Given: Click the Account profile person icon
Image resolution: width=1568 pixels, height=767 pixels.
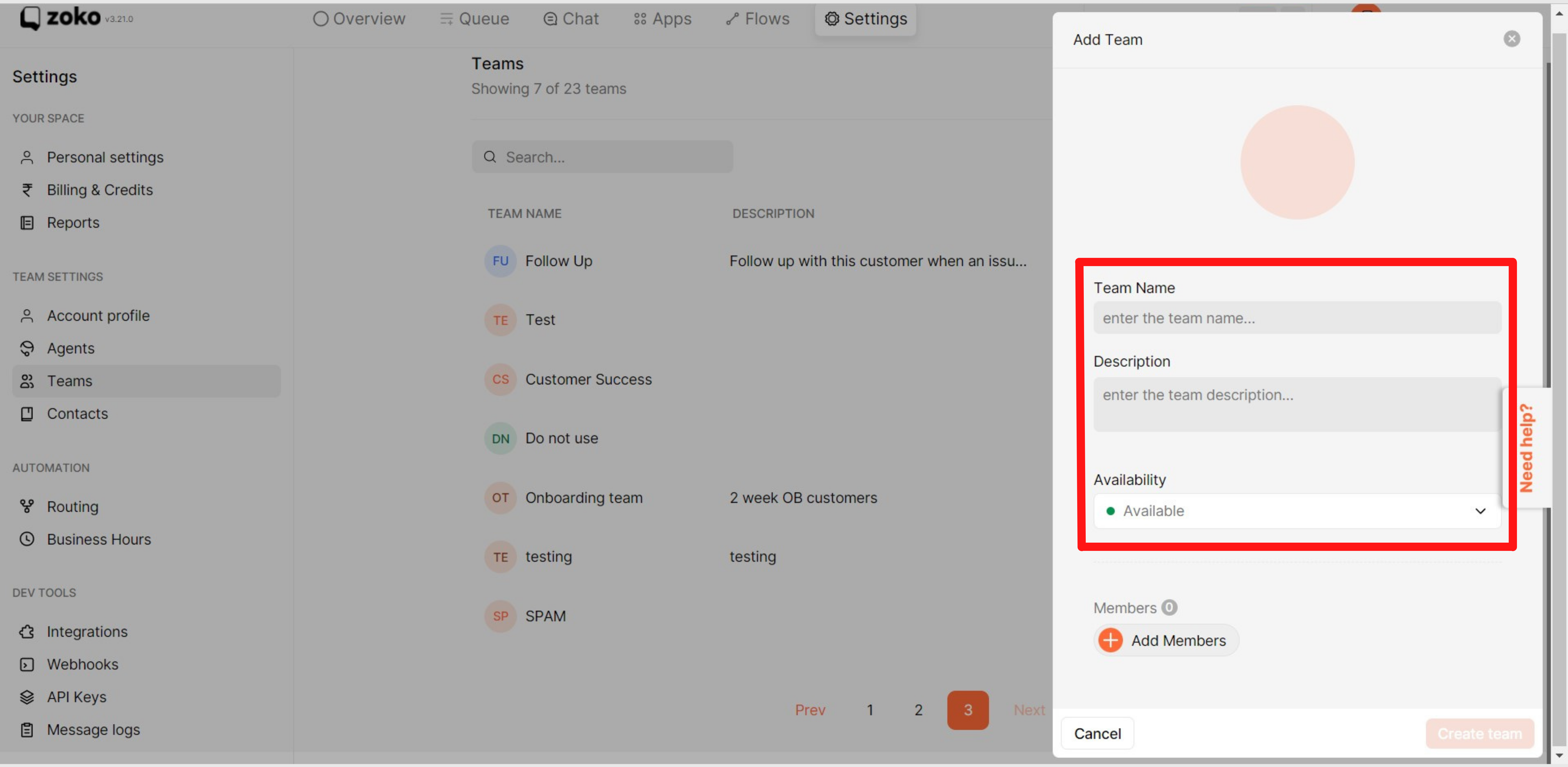Looking at the screenshot, I should (27, 316).
